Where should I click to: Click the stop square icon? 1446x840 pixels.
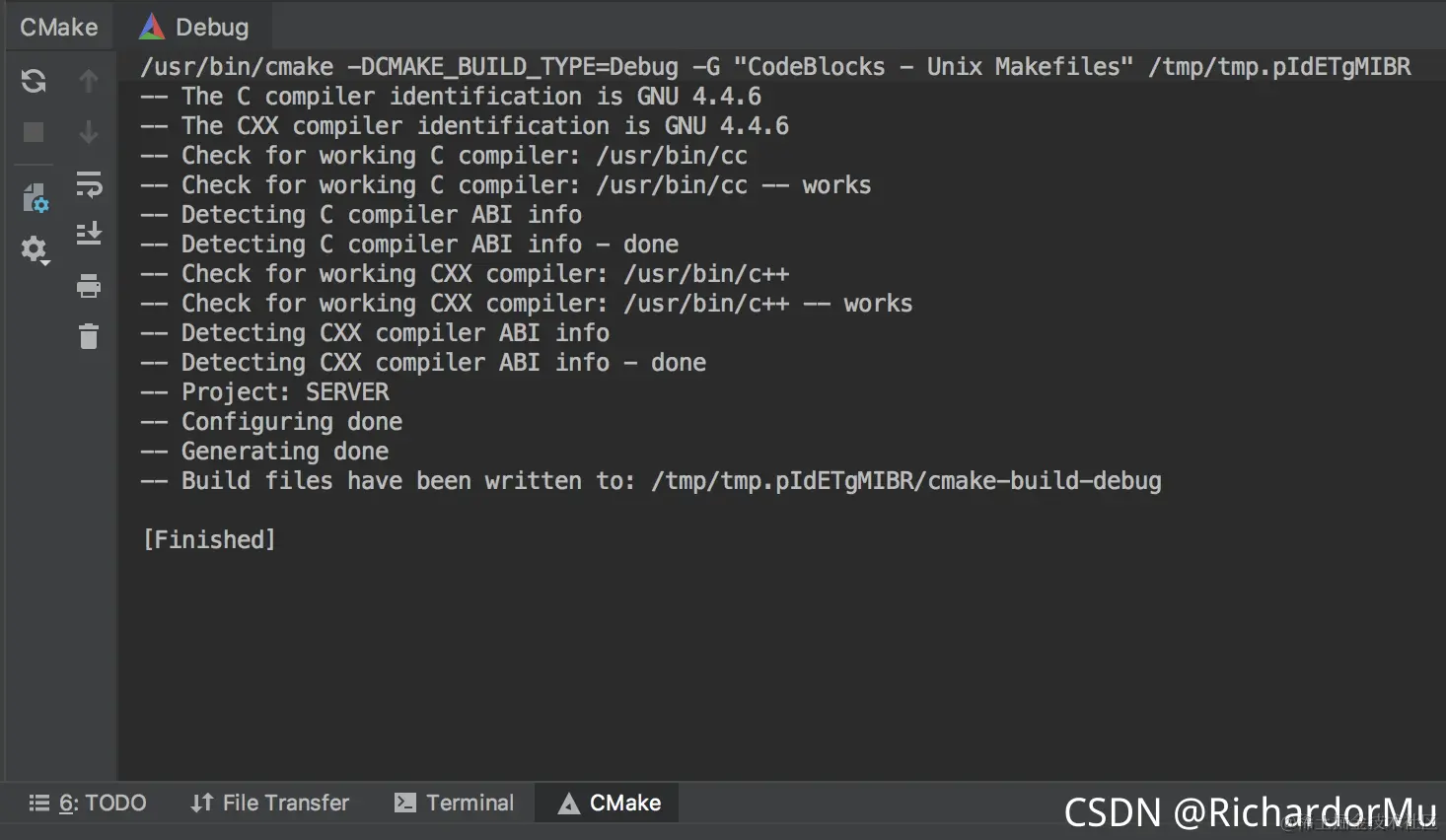(x=34, y=132)
